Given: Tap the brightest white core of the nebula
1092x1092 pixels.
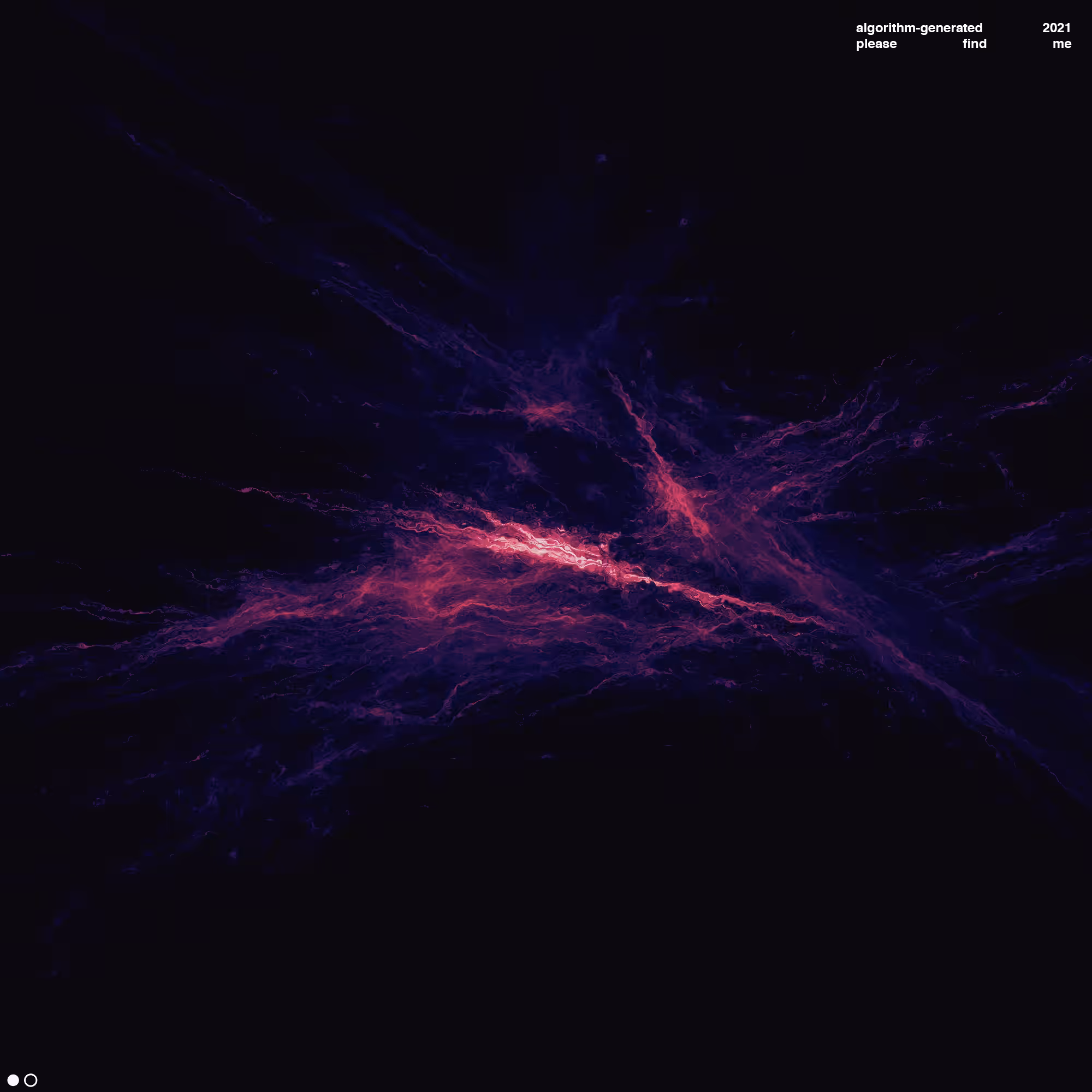Looking at the screenshot, I should 543,547.
